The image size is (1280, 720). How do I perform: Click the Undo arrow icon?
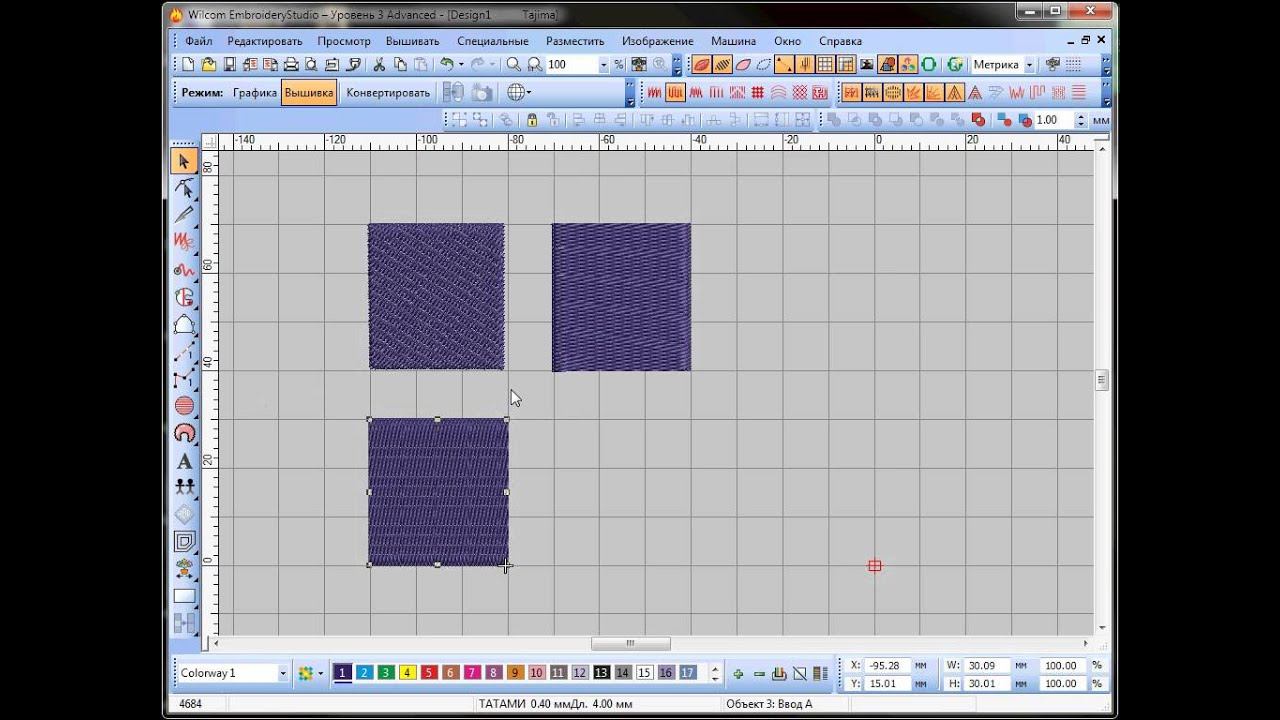click(447, 65)
